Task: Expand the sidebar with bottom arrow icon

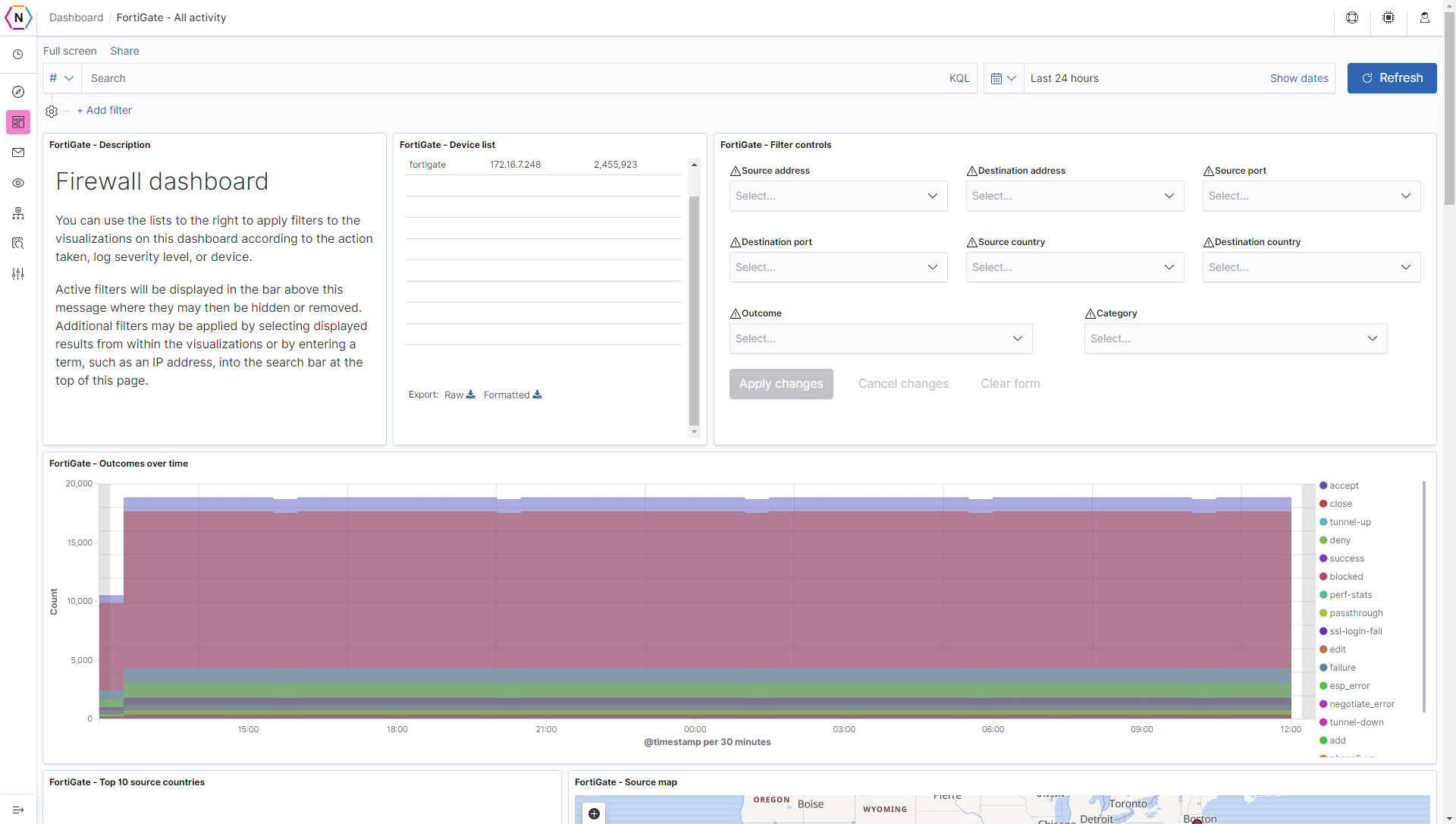Action: tap(18, 810)
